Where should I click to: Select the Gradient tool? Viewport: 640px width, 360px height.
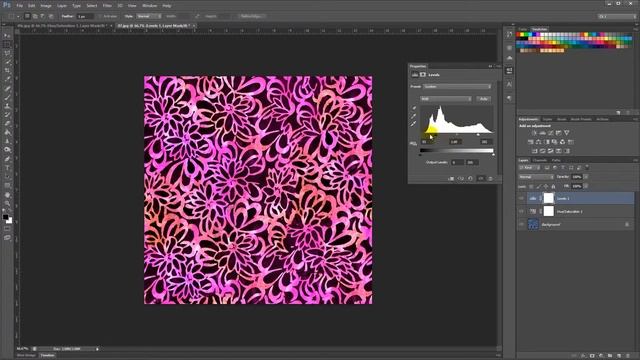(7, 132)
